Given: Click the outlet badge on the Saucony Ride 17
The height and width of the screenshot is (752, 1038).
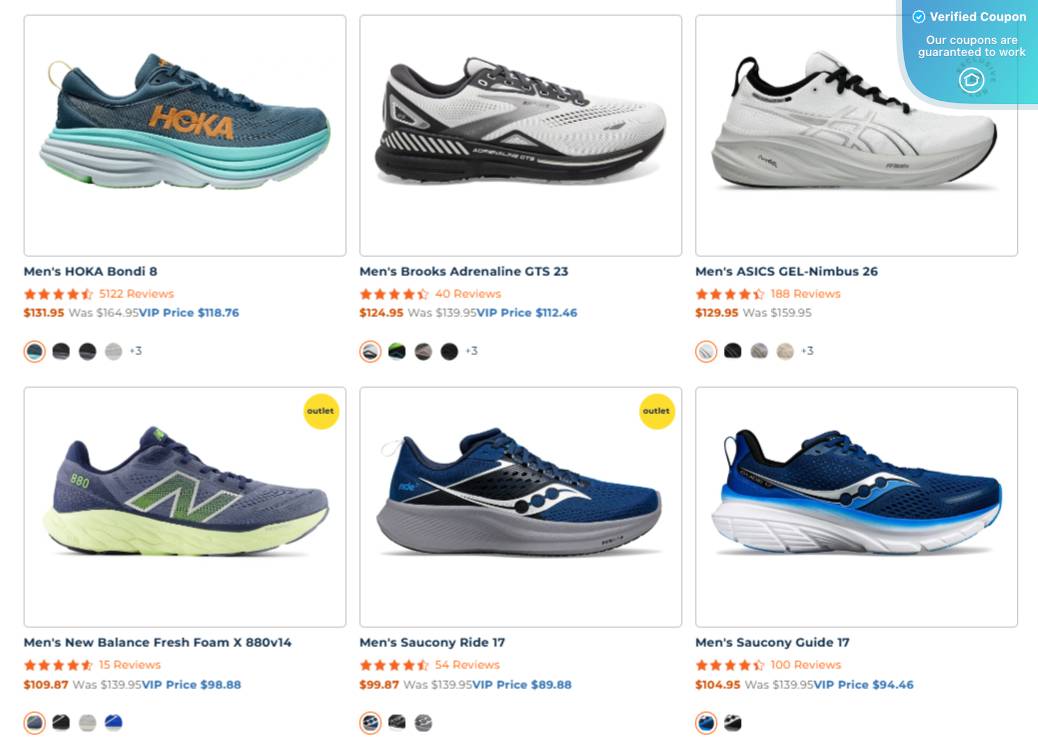Looking at the screenshot, I should click(656, 411).
